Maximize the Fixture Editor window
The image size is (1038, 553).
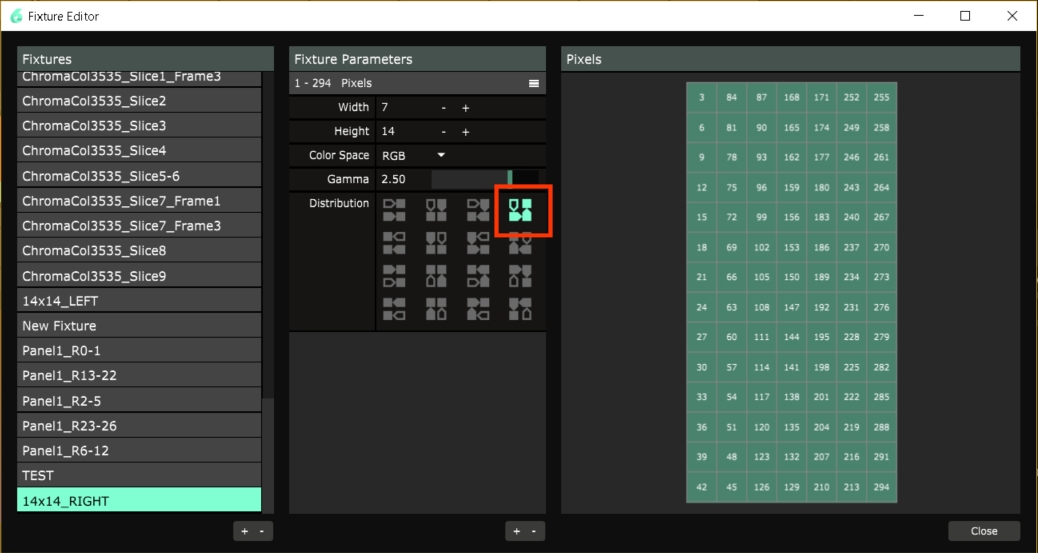click(x=965, y=16)
